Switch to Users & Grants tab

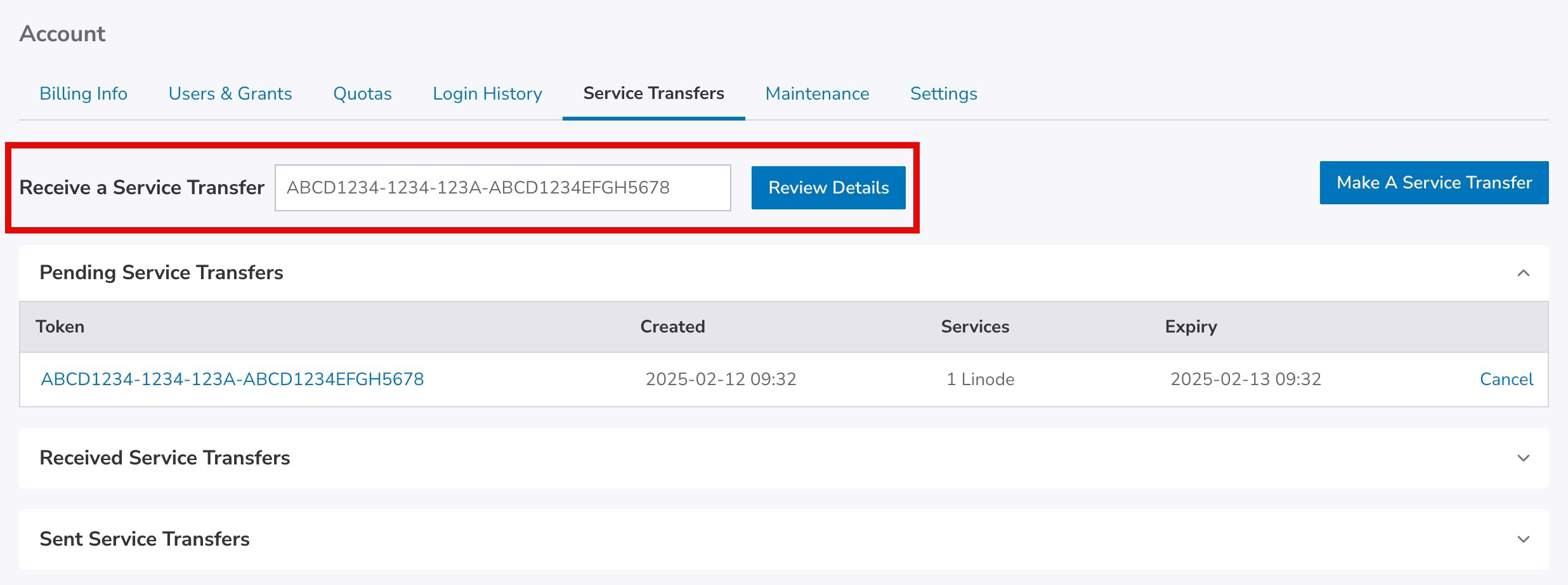[x=230, y=94]
